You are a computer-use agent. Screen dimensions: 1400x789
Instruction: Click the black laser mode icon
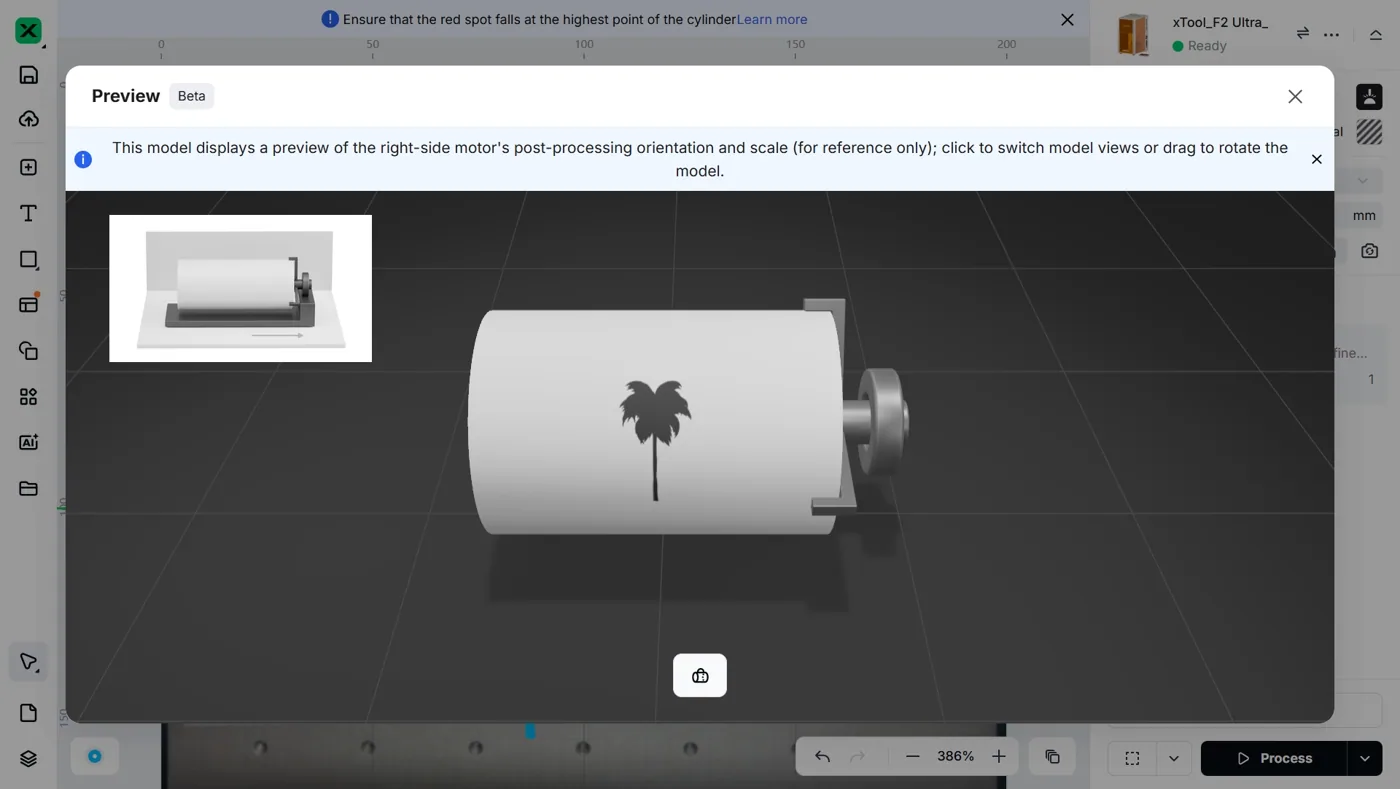1369,97
